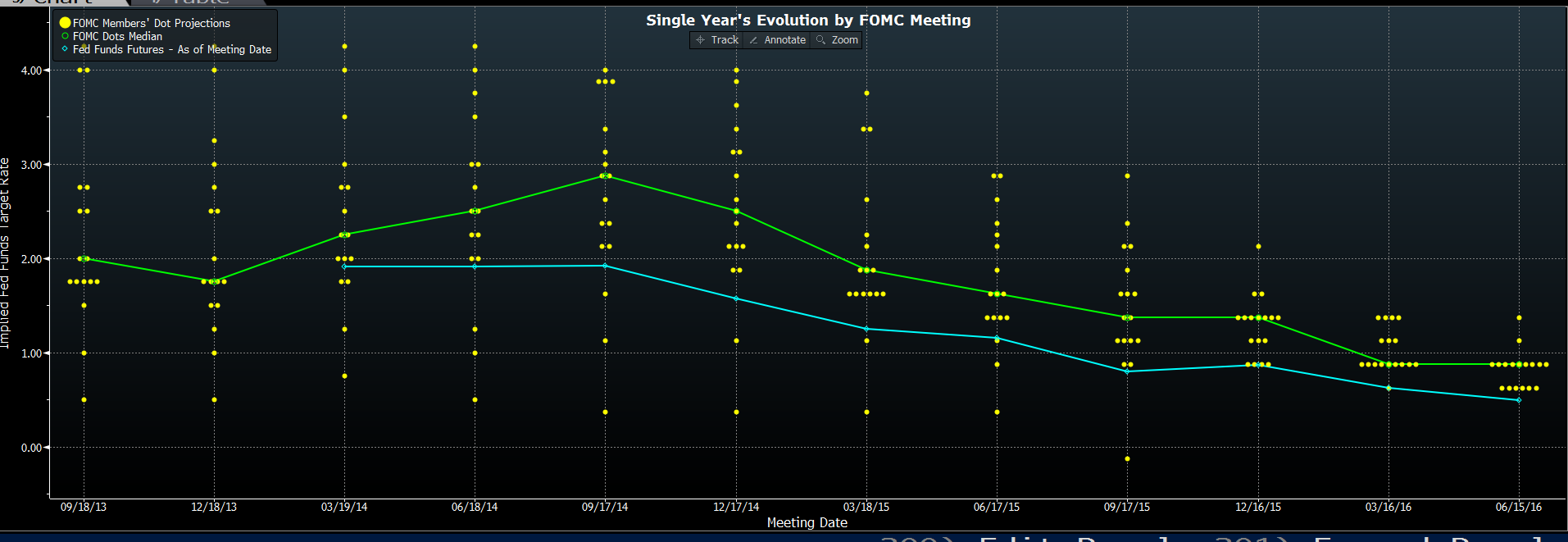Click the 'Implied Fed Funds Target Rate' axis title
This screenshot has width=1568, height=542.
[5, 253]
